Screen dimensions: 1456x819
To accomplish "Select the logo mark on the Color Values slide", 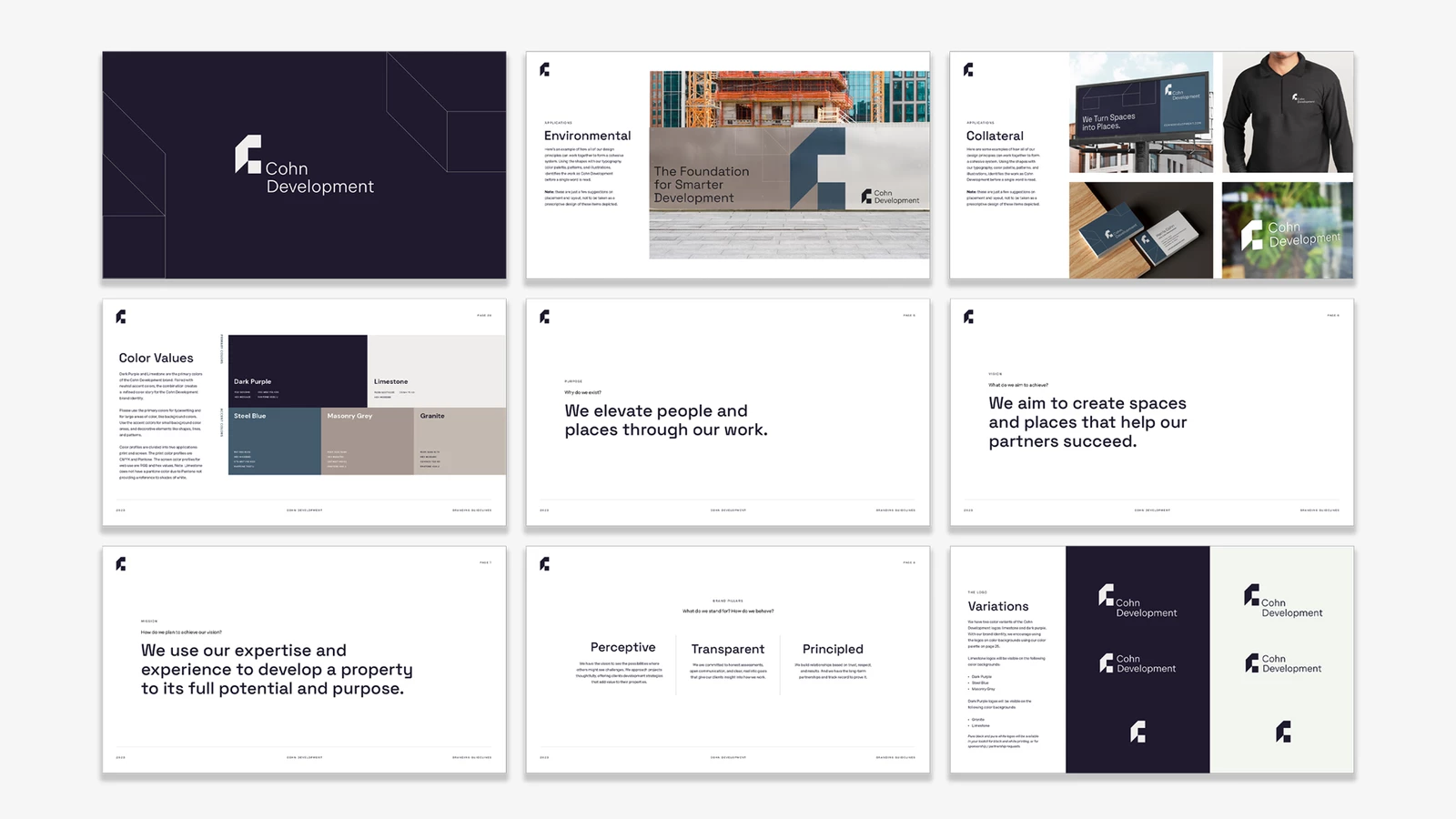I will [119, 316].
